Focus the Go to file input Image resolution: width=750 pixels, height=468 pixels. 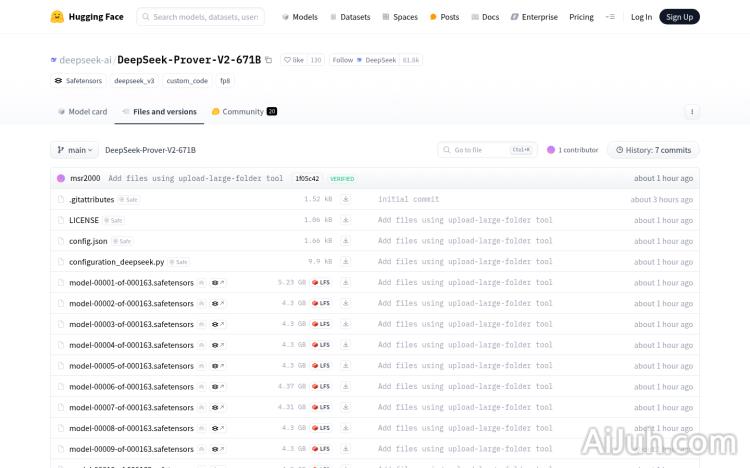487,150
